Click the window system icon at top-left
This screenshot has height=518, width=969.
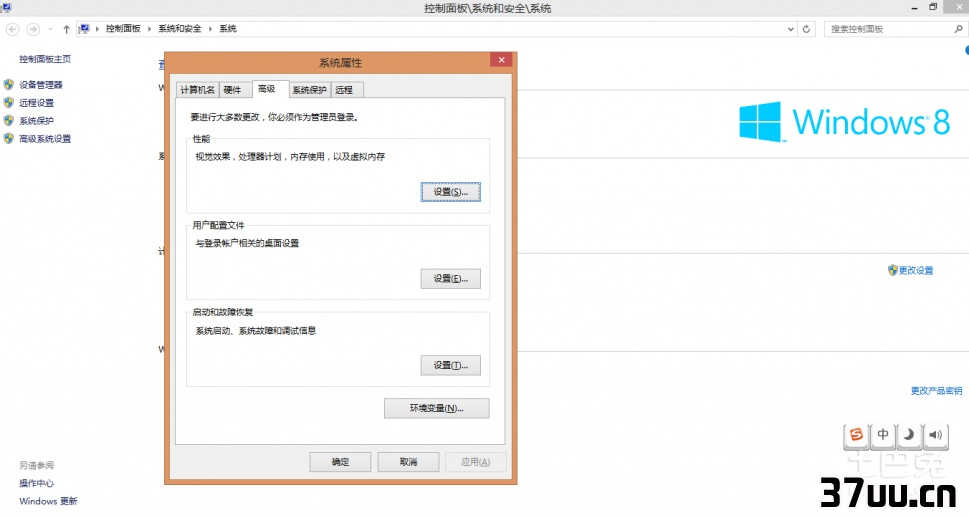[x=6, y=8]
